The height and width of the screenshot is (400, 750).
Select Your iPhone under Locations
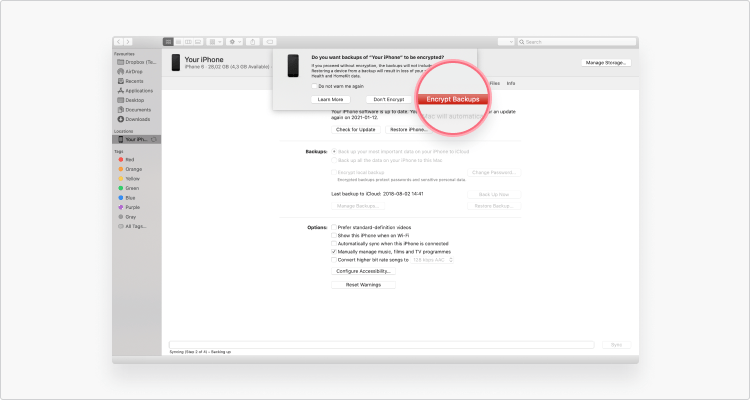point(136,140)
